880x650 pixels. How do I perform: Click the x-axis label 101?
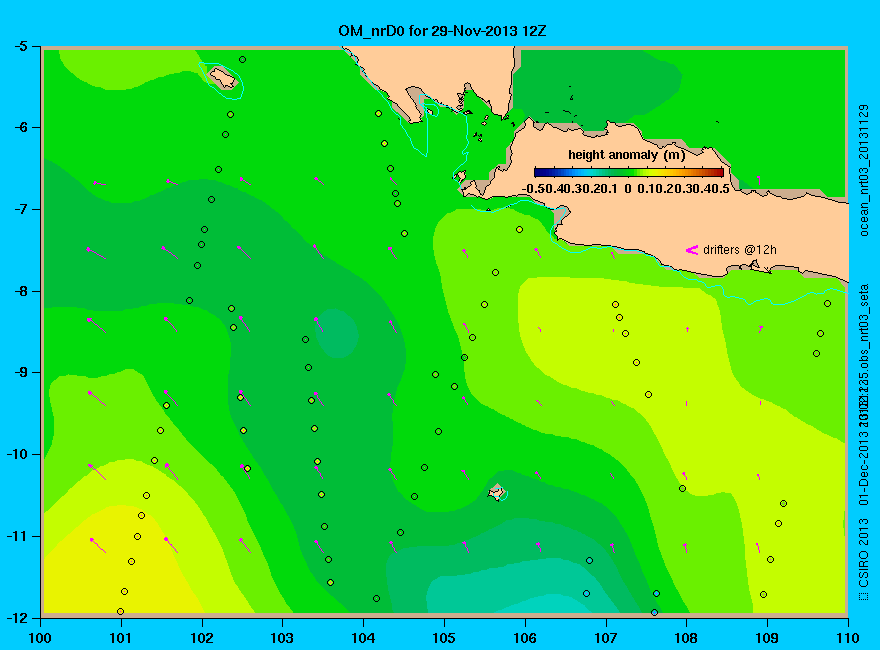(121, 638)
